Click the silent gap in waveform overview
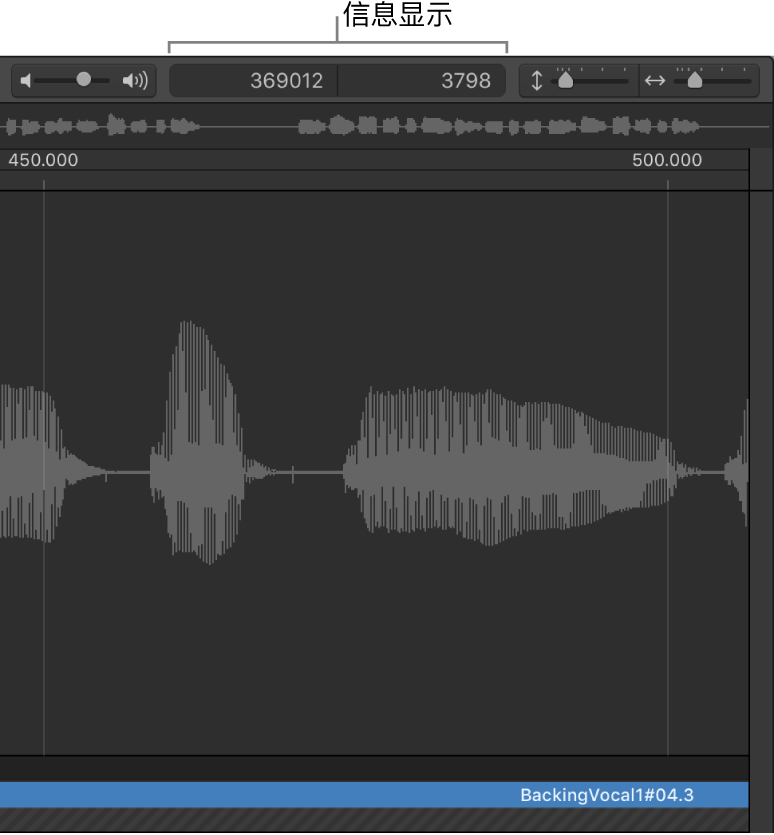Viewport: 774px width, 835px height. click(248, 127)
